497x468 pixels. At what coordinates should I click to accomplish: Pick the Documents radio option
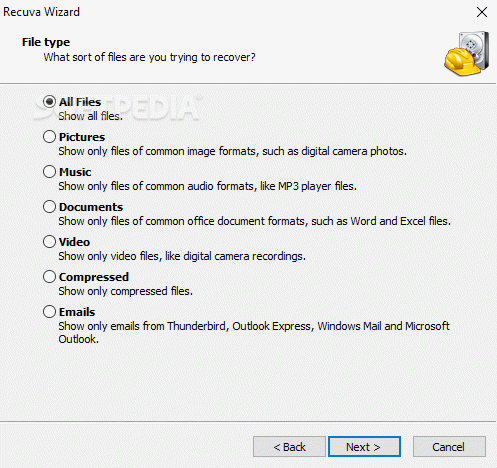pos(49,207)
